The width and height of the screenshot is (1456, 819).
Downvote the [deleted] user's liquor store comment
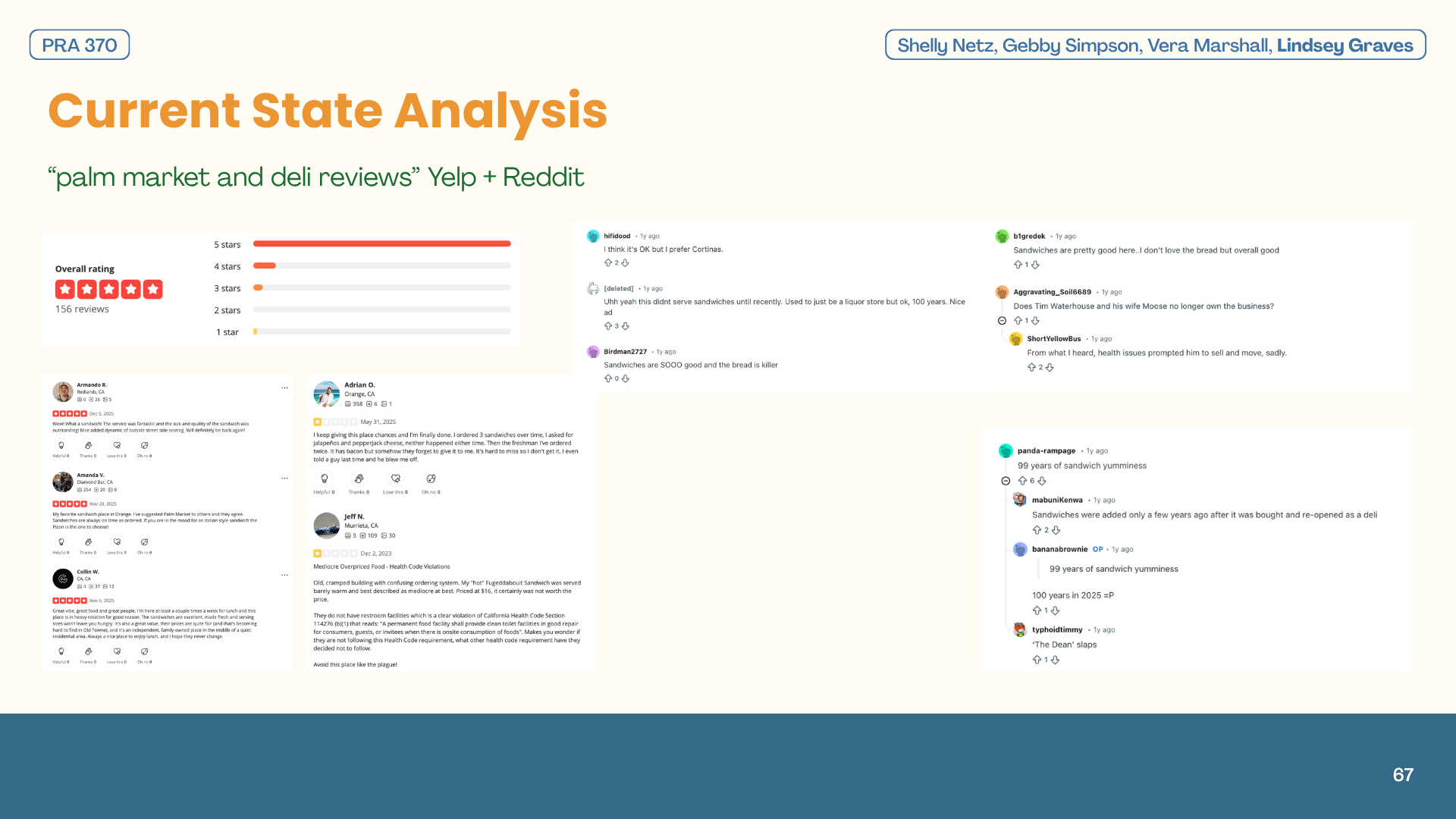click(626, 326)
